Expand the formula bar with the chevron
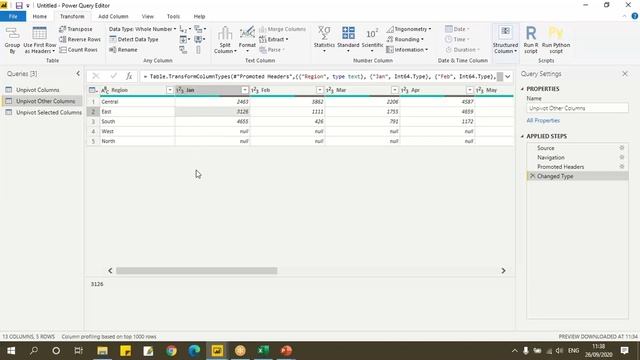640x360 pixels. [x=508, y=76]
